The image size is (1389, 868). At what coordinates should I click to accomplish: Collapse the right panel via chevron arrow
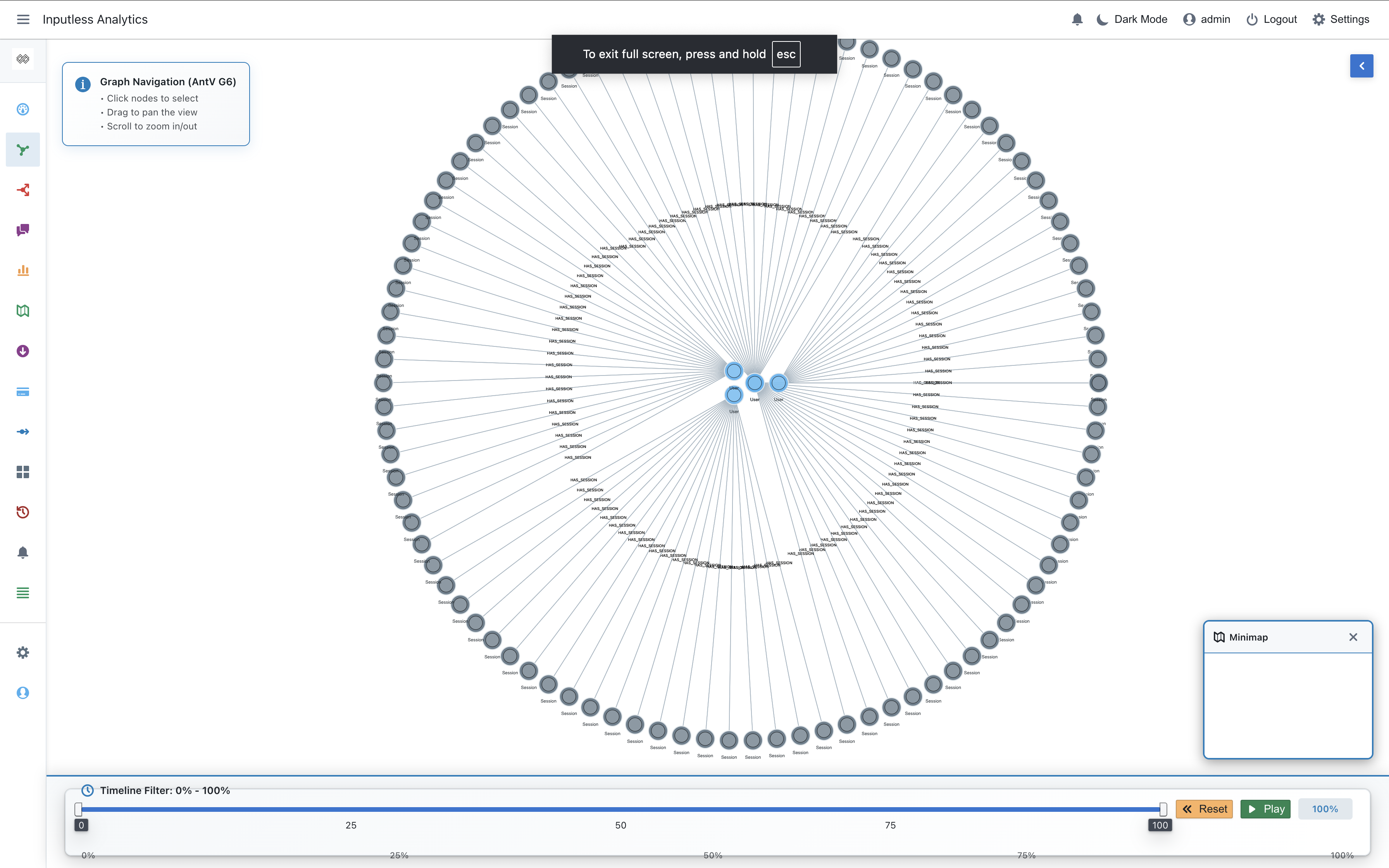tap(1361, 65)
